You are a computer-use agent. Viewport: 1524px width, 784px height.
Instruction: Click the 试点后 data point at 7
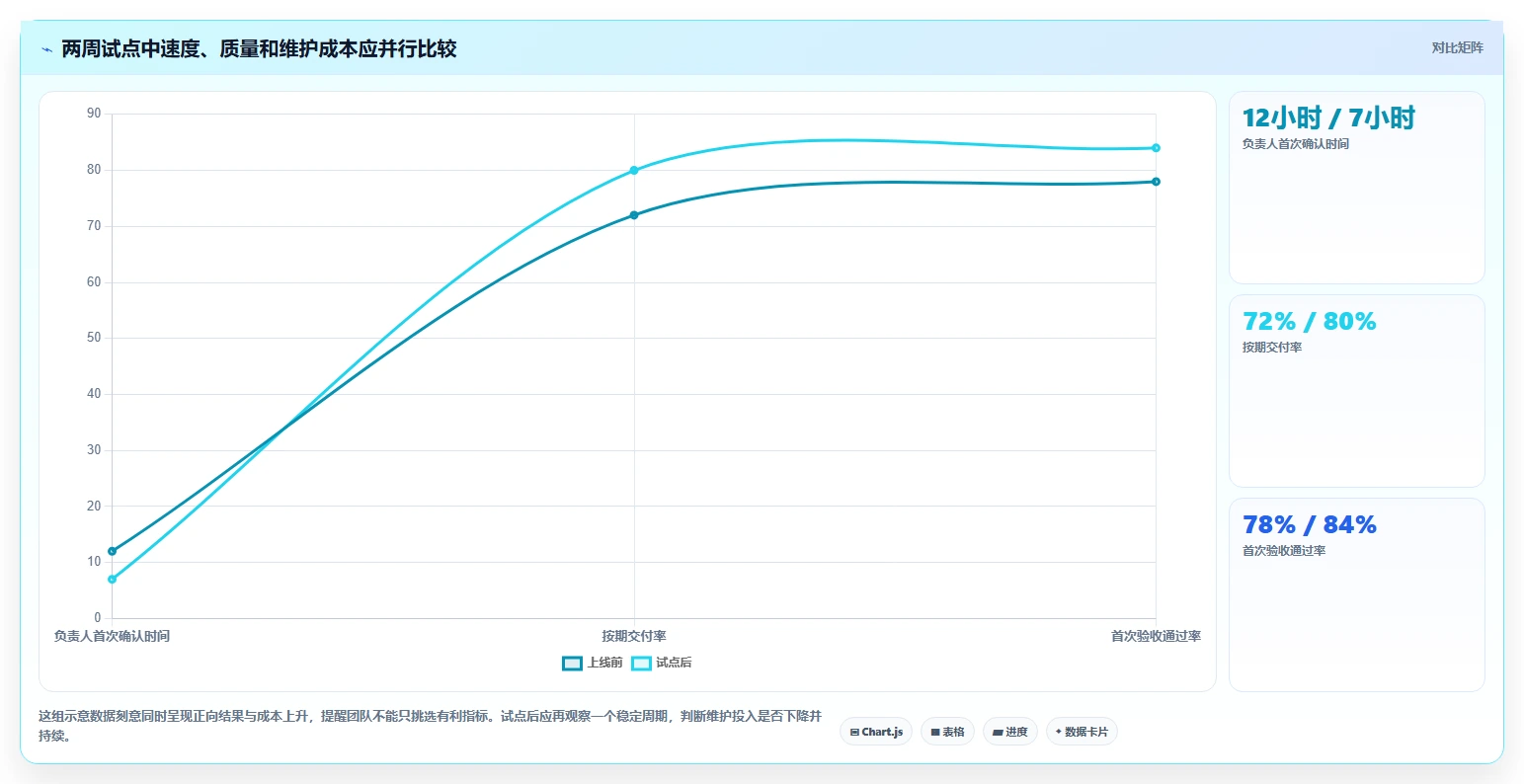click(112, 580)
